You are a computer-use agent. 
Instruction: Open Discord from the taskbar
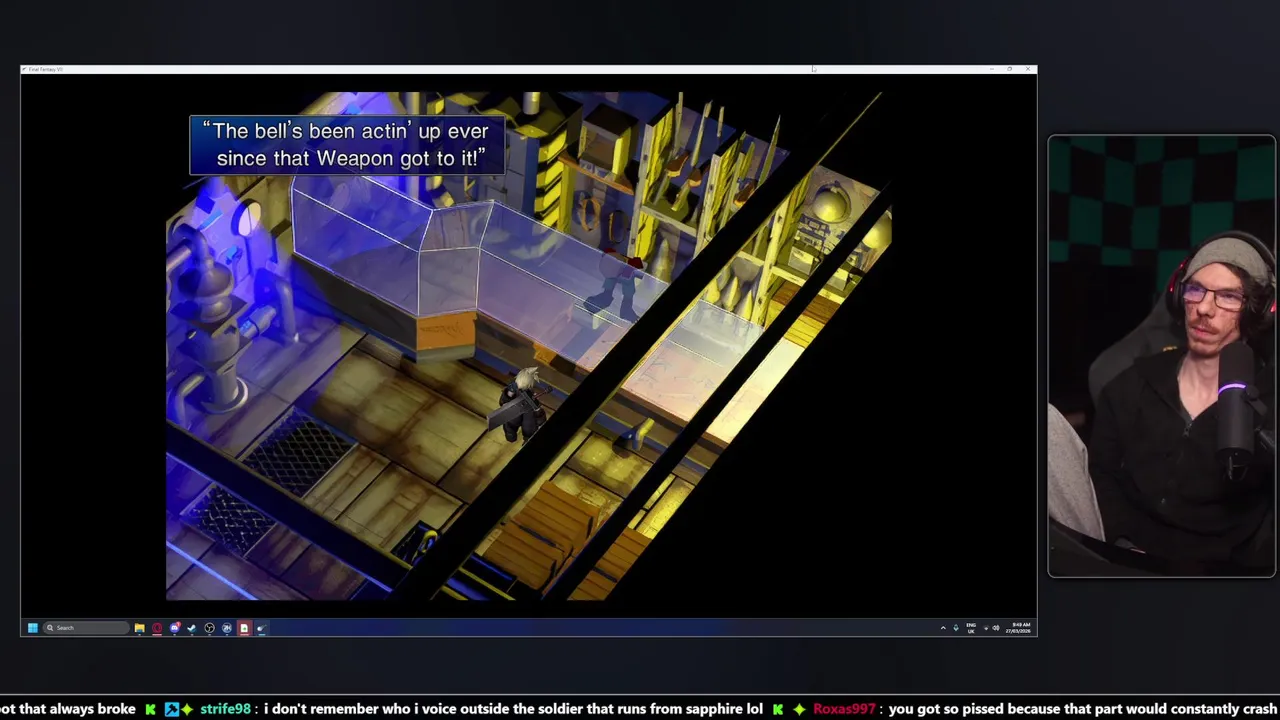175,628
